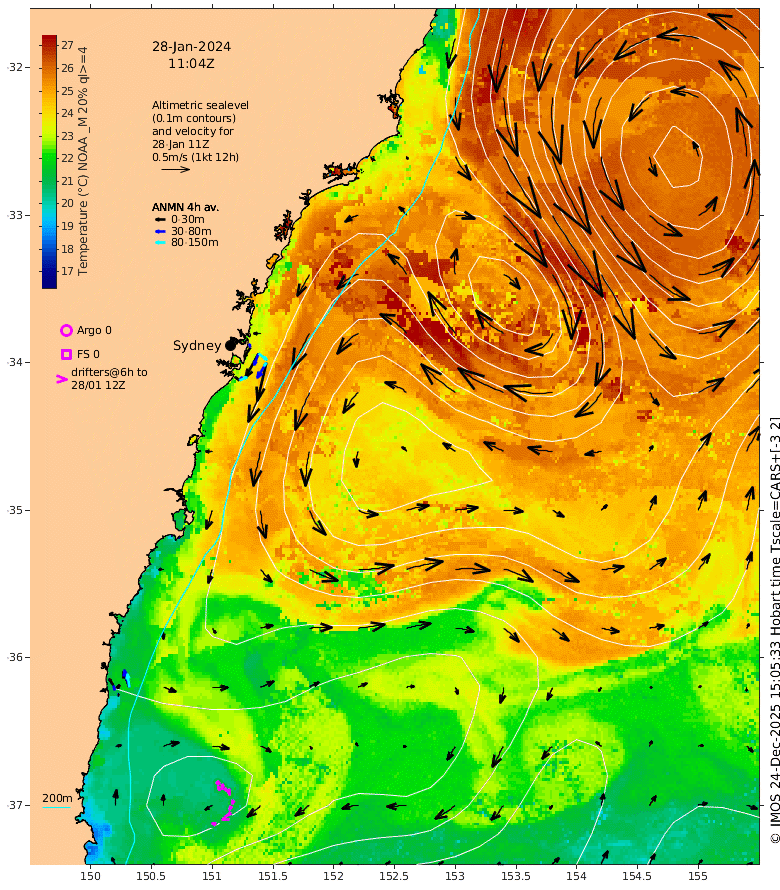Click the longitude label 154.5
The width and height of the screenshot is (780, 890).
tap(637, 876)
